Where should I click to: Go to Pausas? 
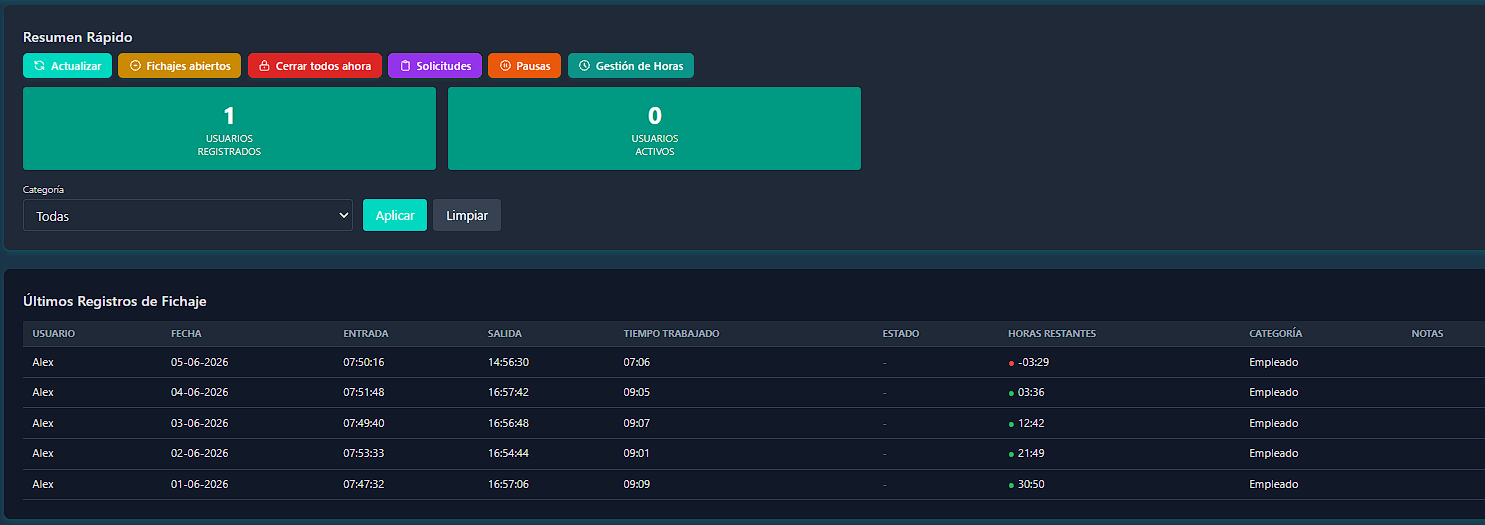tap(524, 66)
